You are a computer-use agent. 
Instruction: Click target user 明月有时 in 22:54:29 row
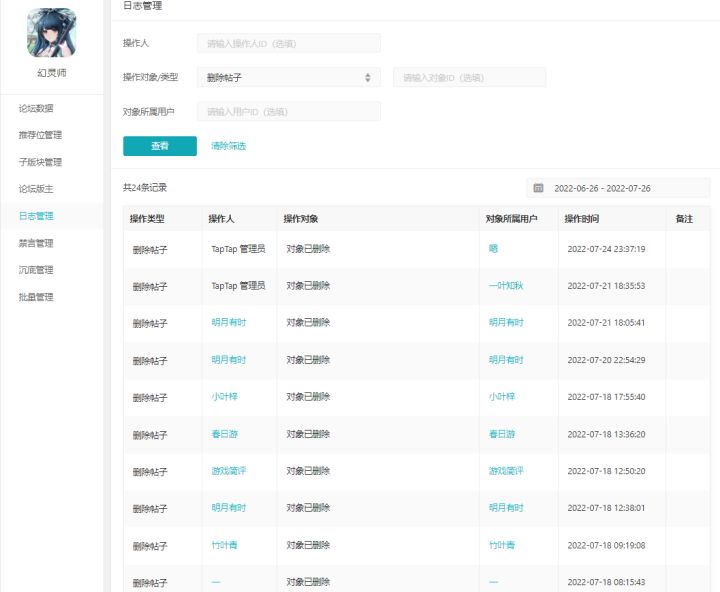(506, 360)
